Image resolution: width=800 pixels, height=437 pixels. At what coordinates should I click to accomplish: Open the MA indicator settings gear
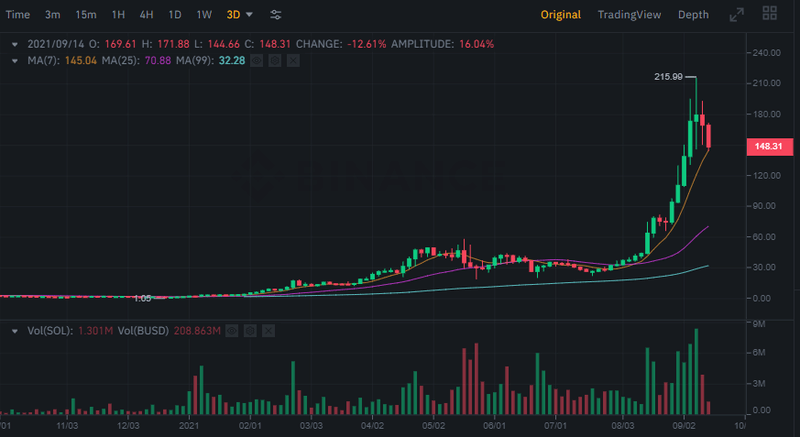tap(274, 61)
